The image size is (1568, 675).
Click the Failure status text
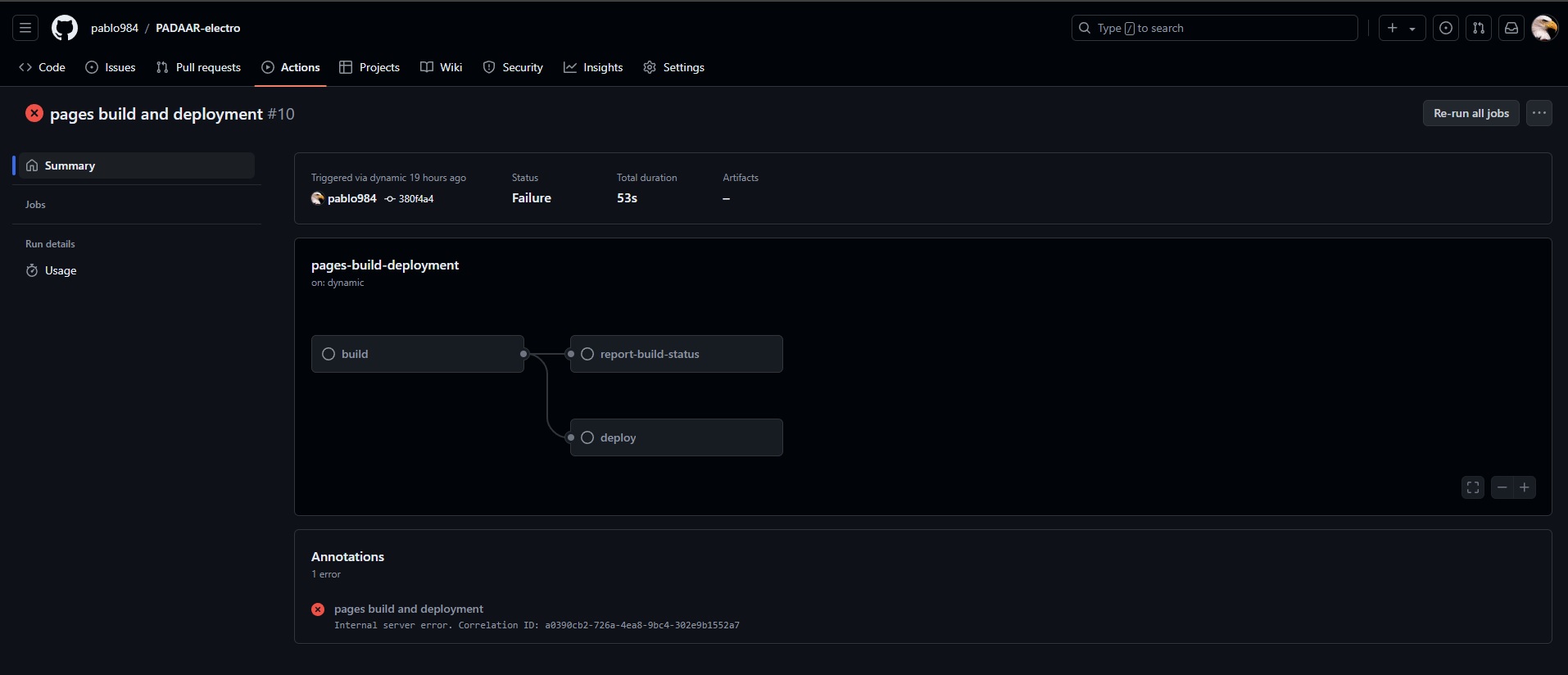click(532, 198)
